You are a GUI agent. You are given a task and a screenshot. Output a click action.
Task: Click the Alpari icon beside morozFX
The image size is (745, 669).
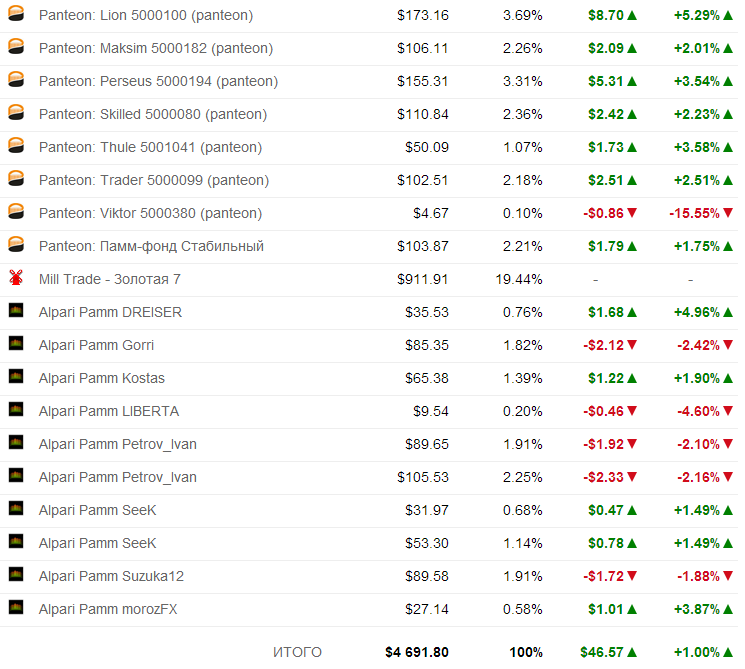coord(16,607)
